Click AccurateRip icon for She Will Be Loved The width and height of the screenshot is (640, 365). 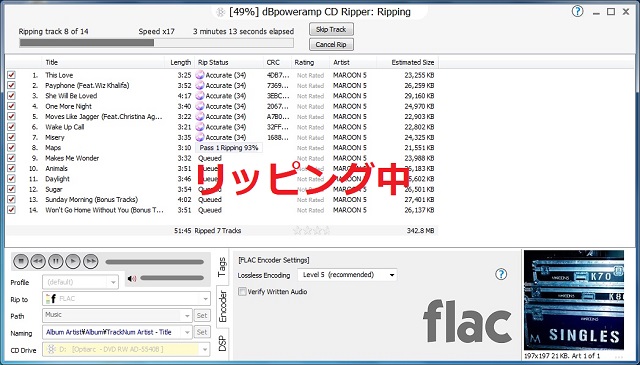(x=200, y=96)
